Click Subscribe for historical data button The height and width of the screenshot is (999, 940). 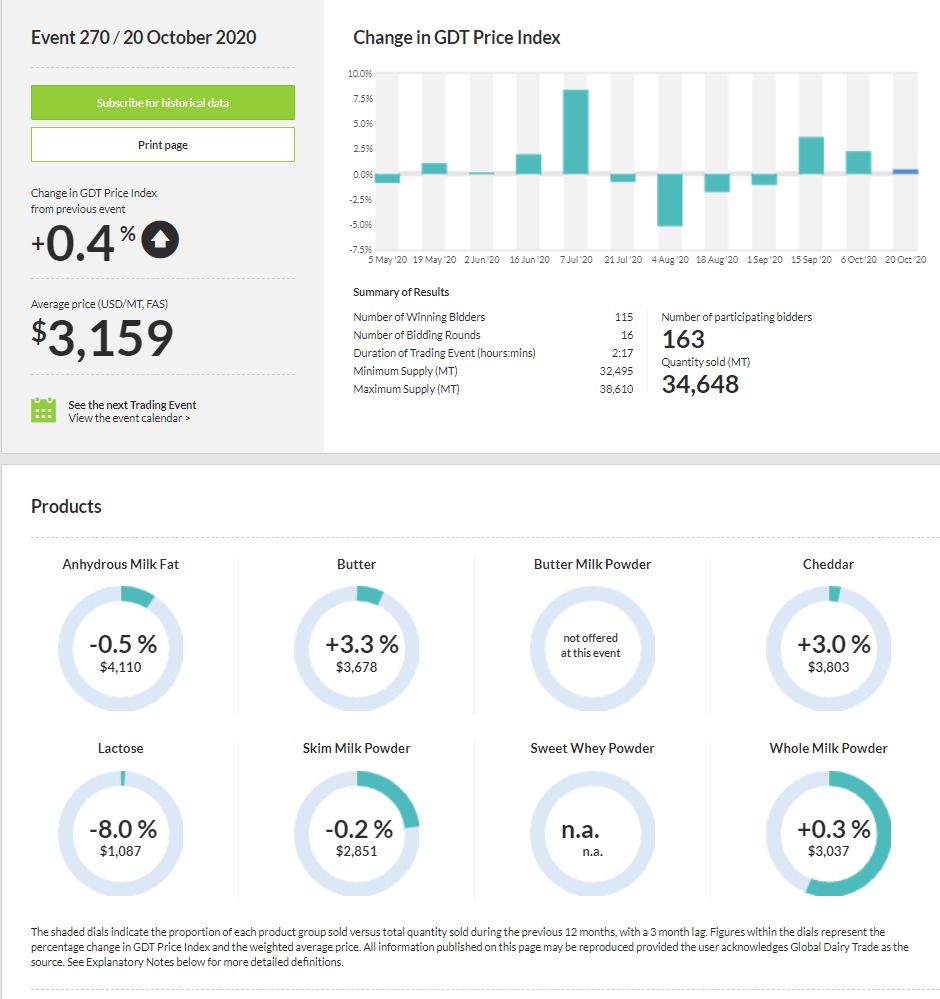click(163, 103)
